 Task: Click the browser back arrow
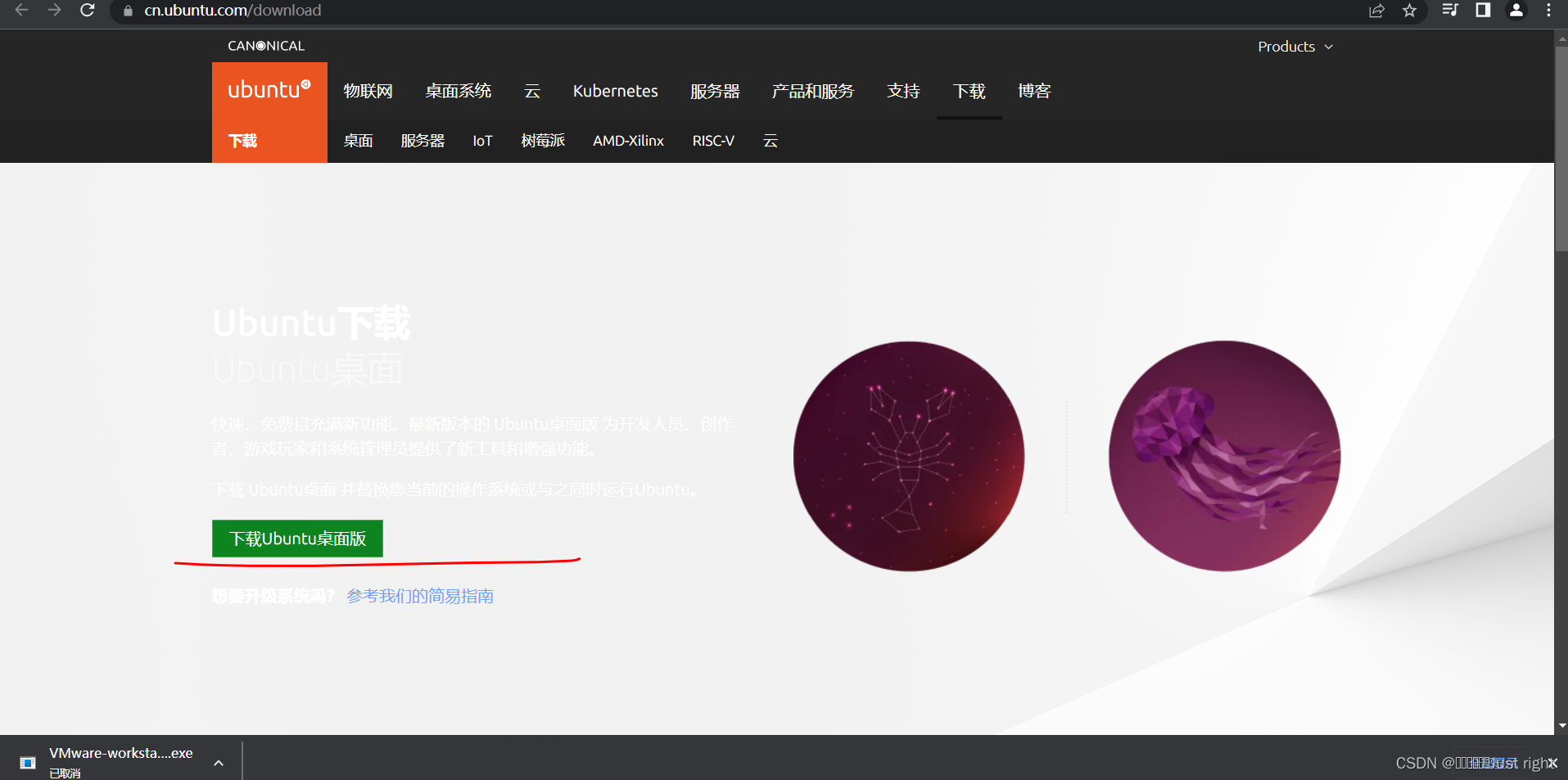[21, 11]
